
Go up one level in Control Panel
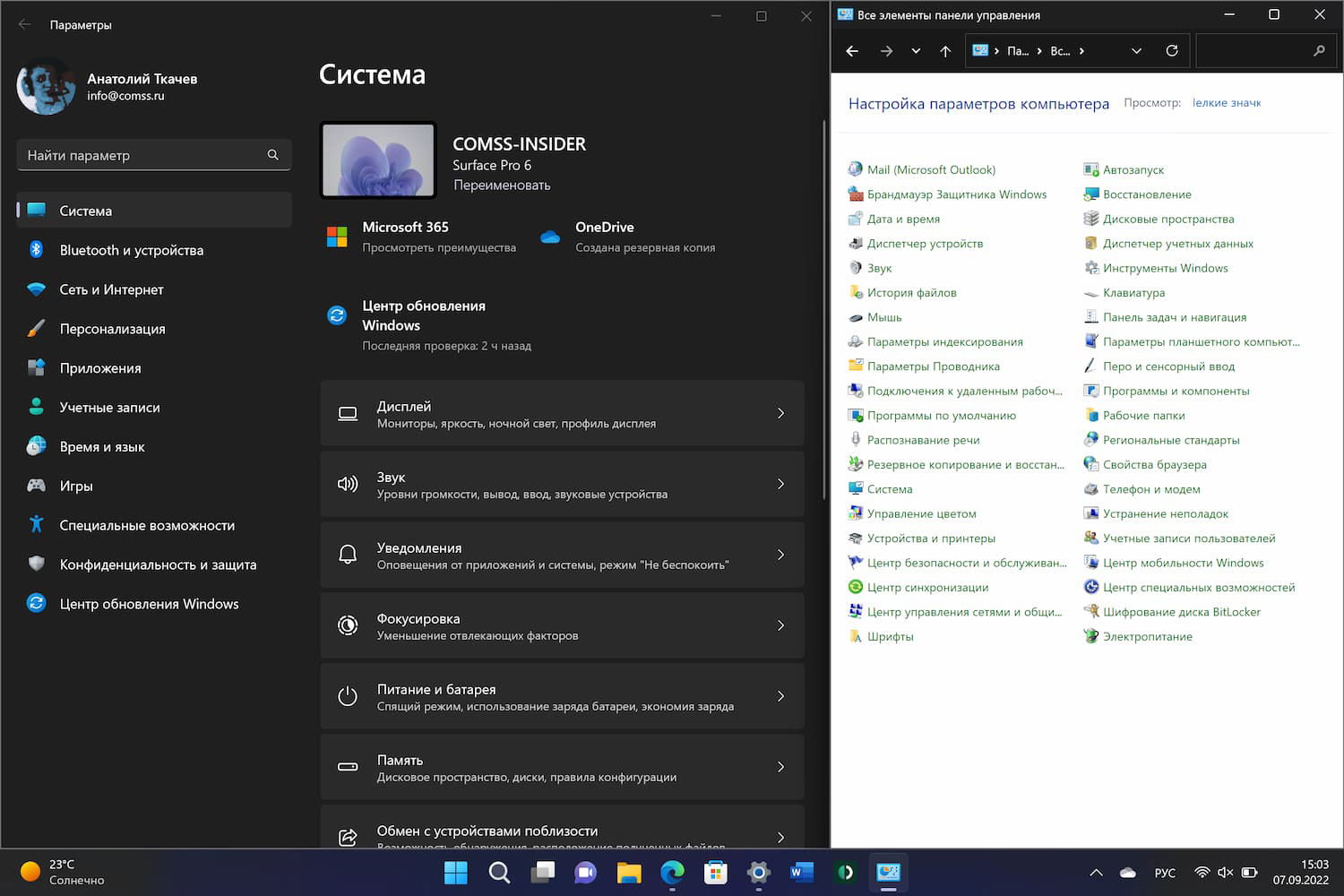945,51
